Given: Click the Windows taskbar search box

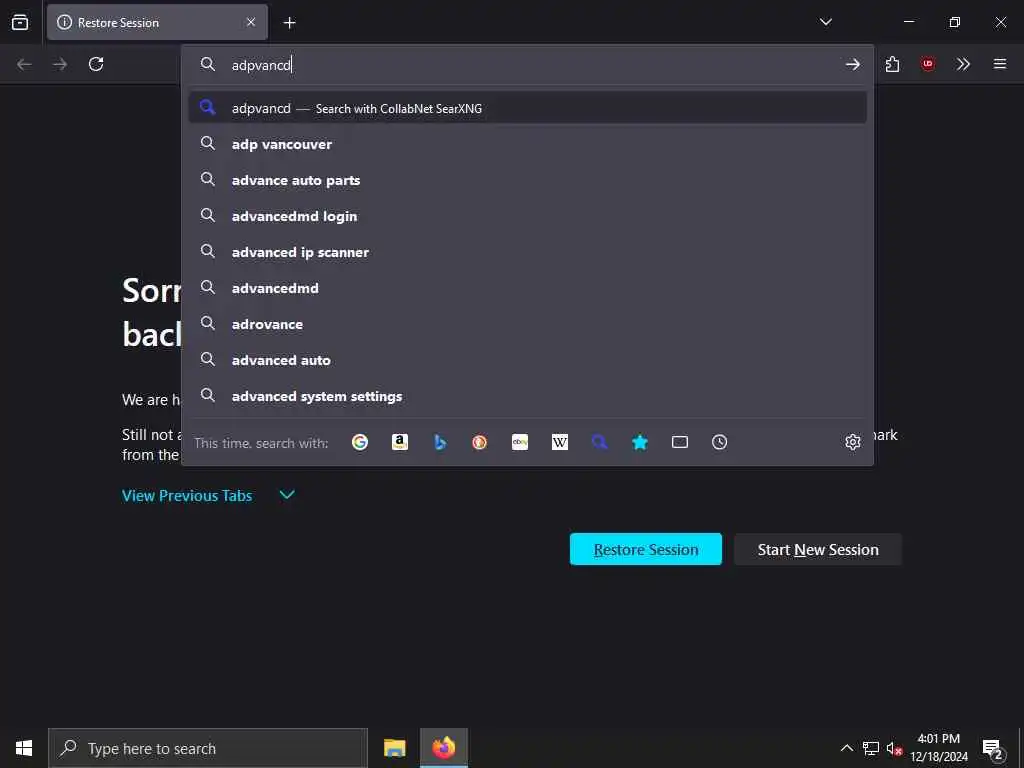Looking at the screenshot, I should [x=208, y=748].
